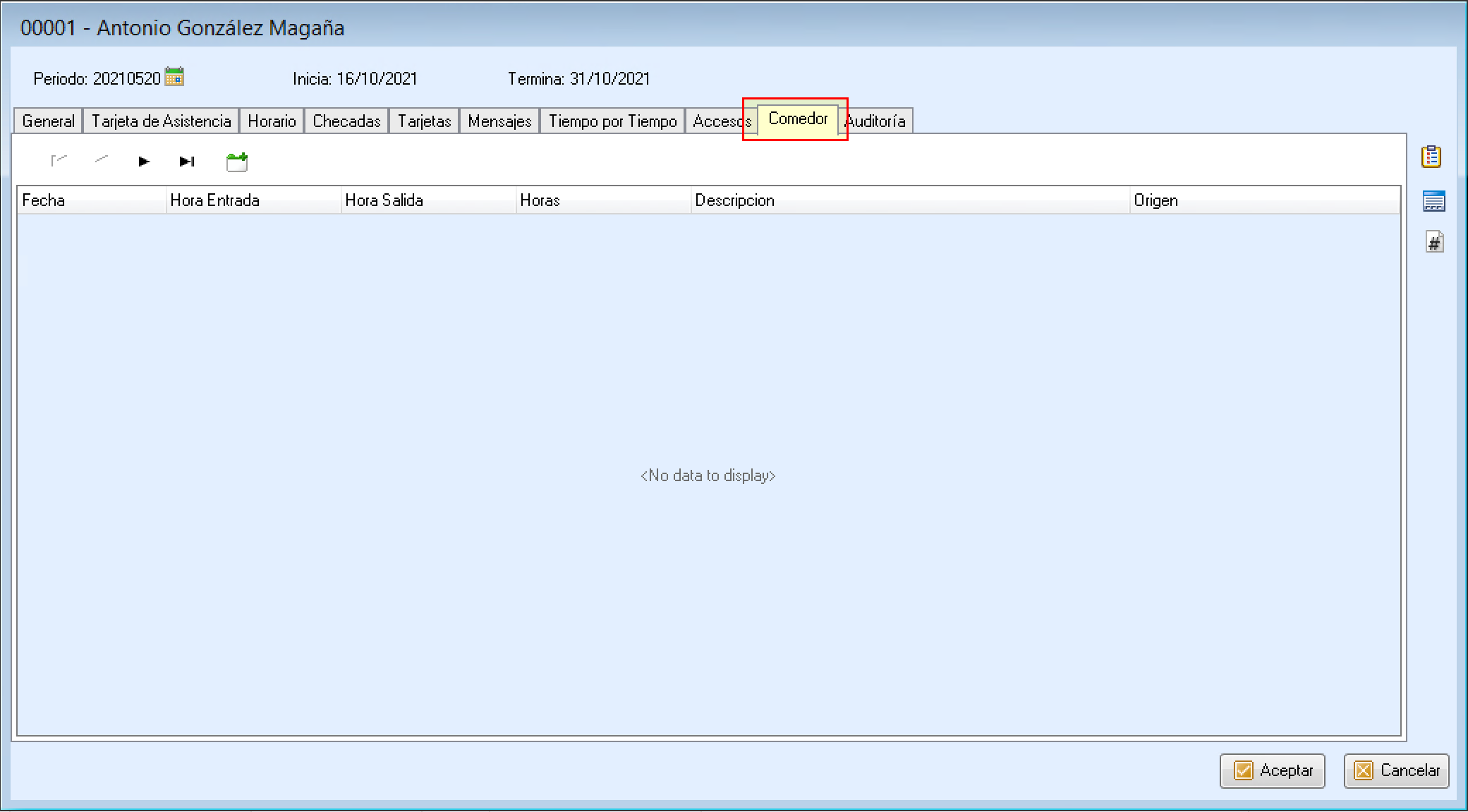The image size is (1468, 812).
Task: Jump to last record arrow
Action: pos(187,162)
